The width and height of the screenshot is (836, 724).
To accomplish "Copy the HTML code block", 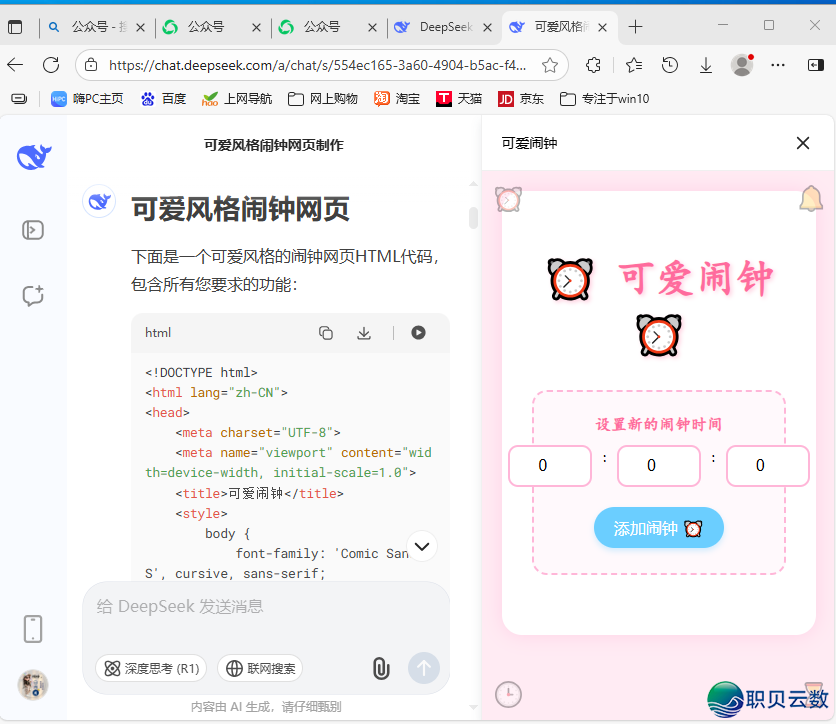I will pyautogui.click(x=326, y=332).
